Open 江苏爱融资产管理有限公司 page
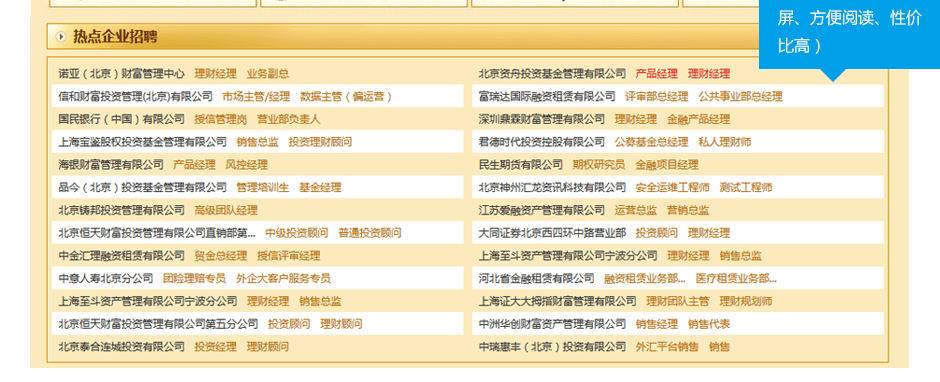This screenshot has height=382, width=940. pos(542,210)
